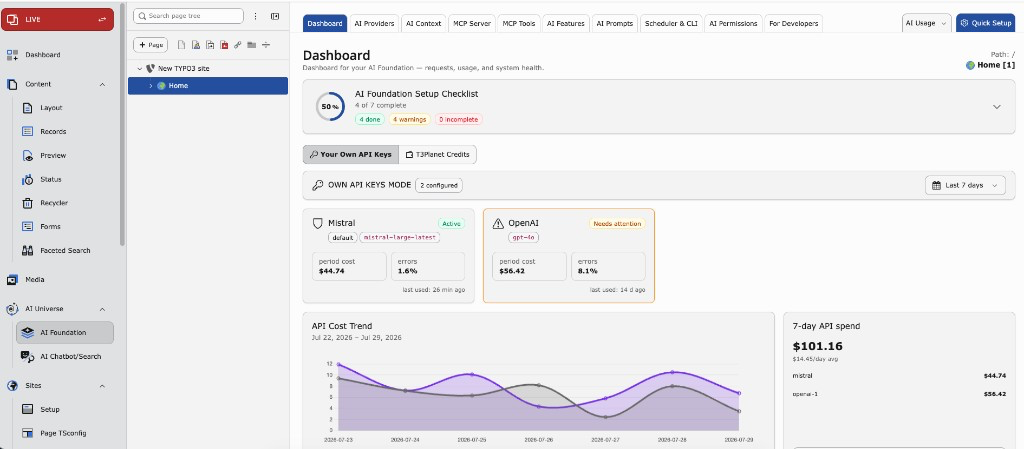Image resolution: width=1024 pixels, height=449 pixels.
Task: Expand the AI Foundation Setup Checklist
Action: pyautogui.click(x=997, y=107)
